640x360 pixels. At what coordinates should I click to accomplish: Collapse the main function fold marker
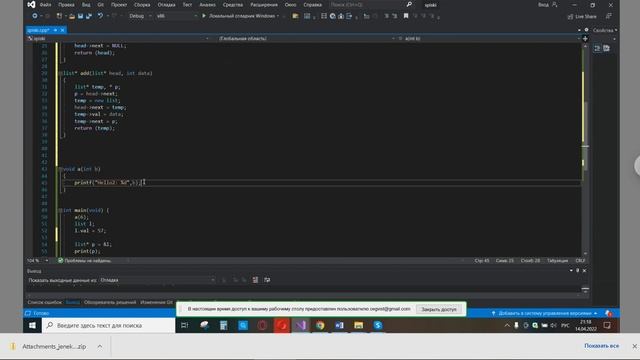coord(60,211)
